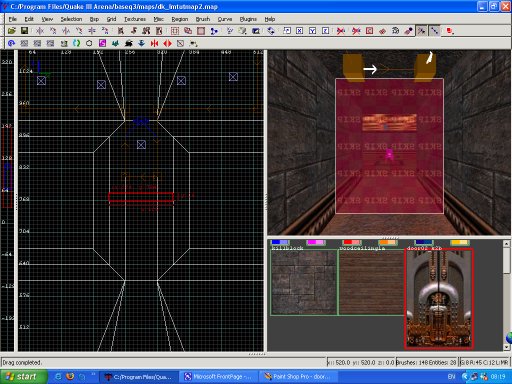
Task: Rotate the selection around the Y axis
Action: (79, 31)
